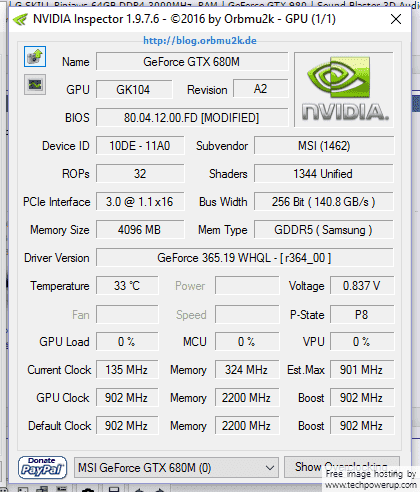Click the GPU Clock row Boost 902 MHz field
Viewport: 420px width, 492px height.
click(x=362, y=397)
